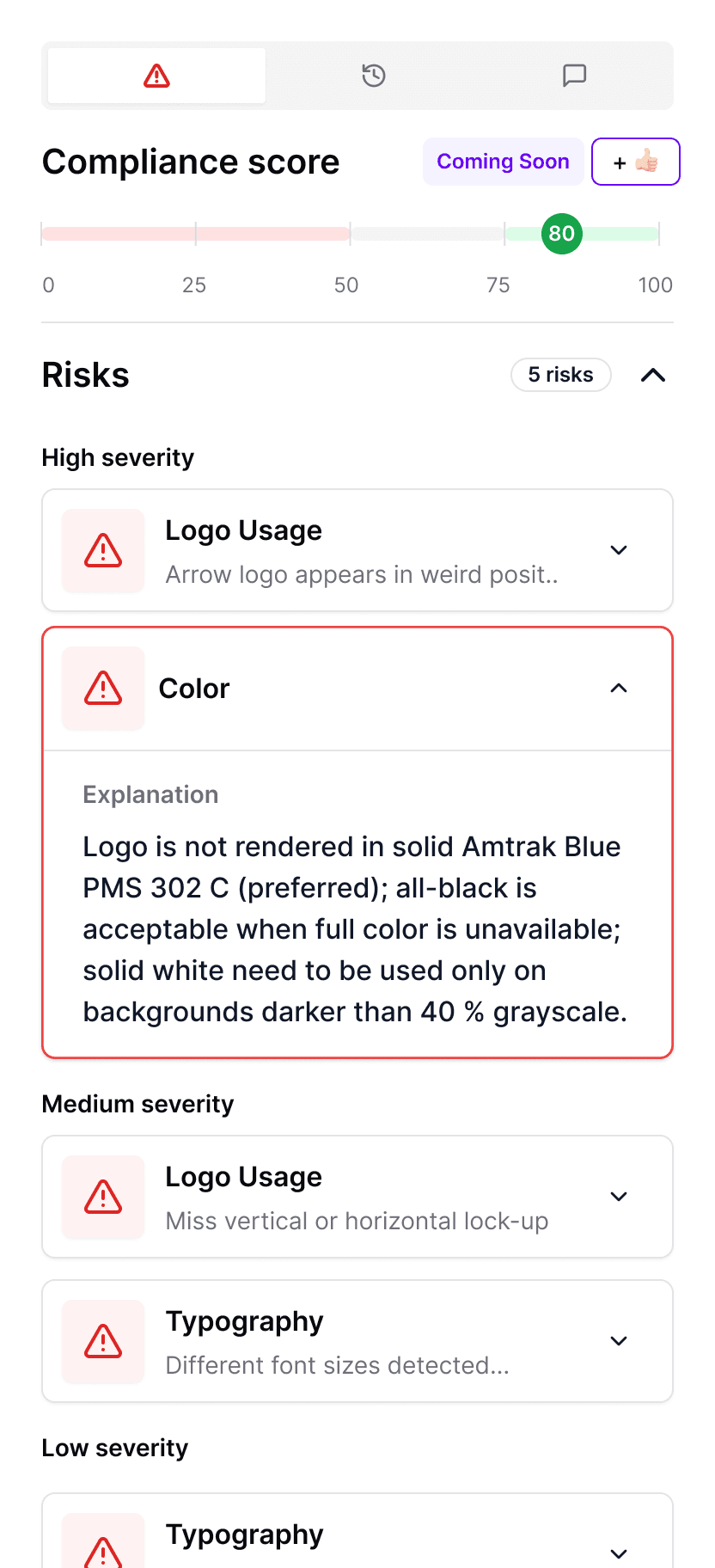Click the Arrow logo risk warning icon
Viewport: 715px width, 1568px height.
point(103,550)
